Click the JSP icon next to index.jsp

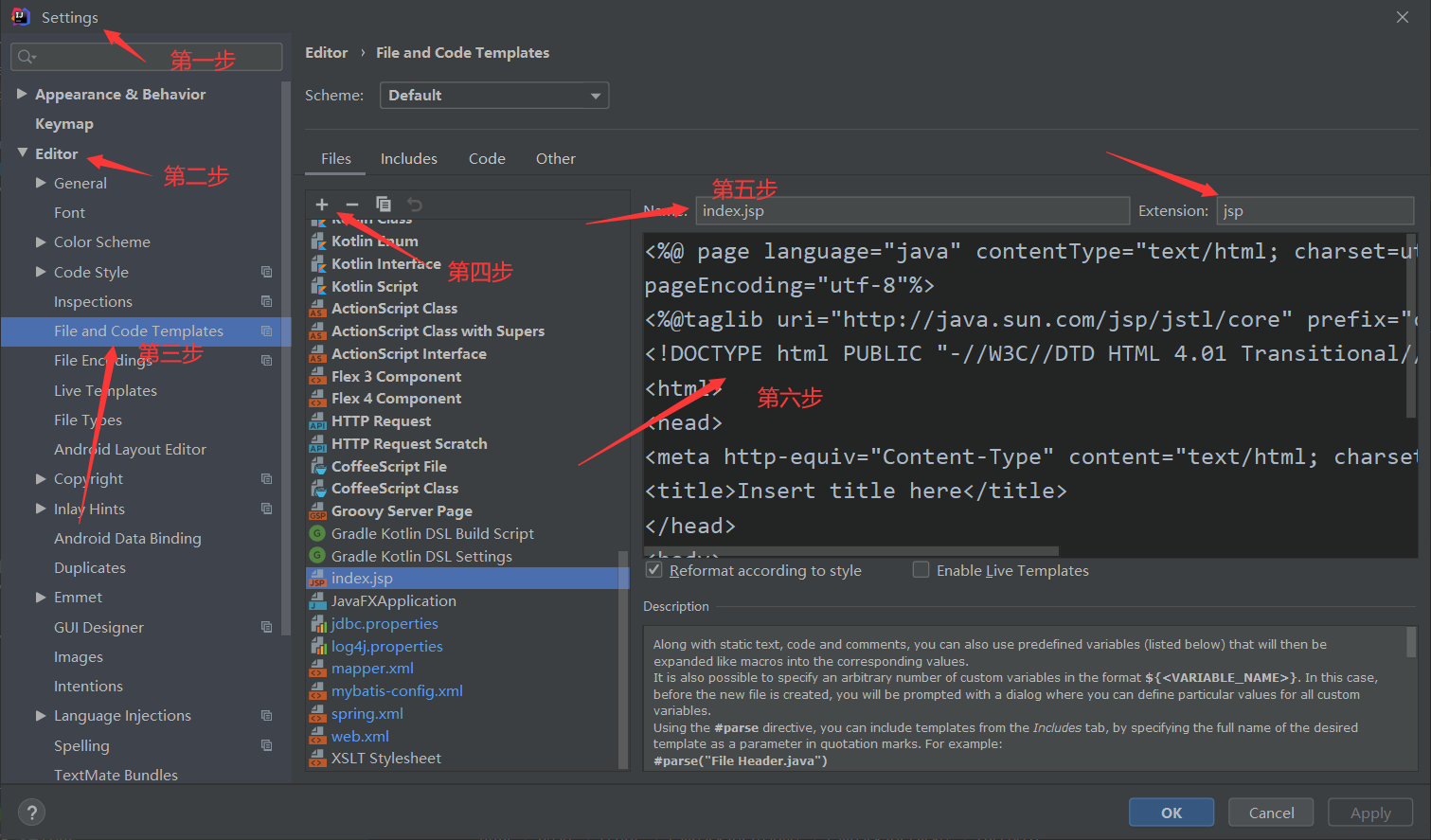[318, 578]
